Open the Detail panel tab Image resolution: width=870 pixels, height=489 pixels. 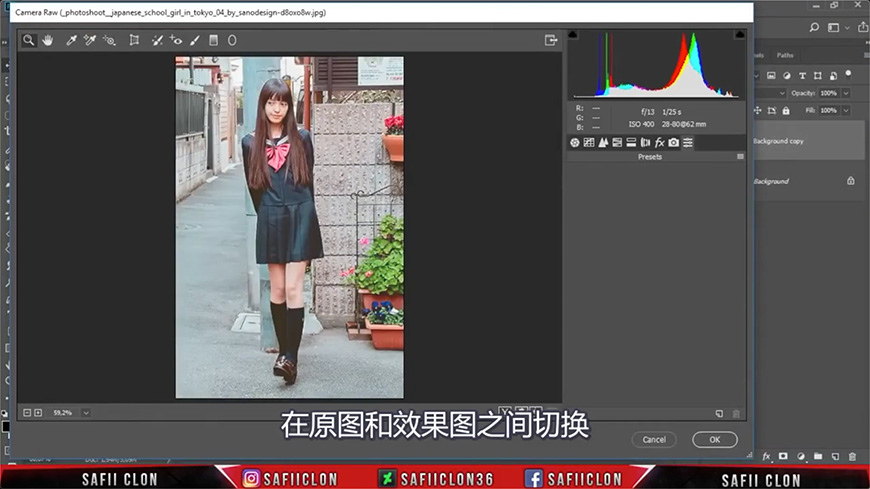(603, 143)
